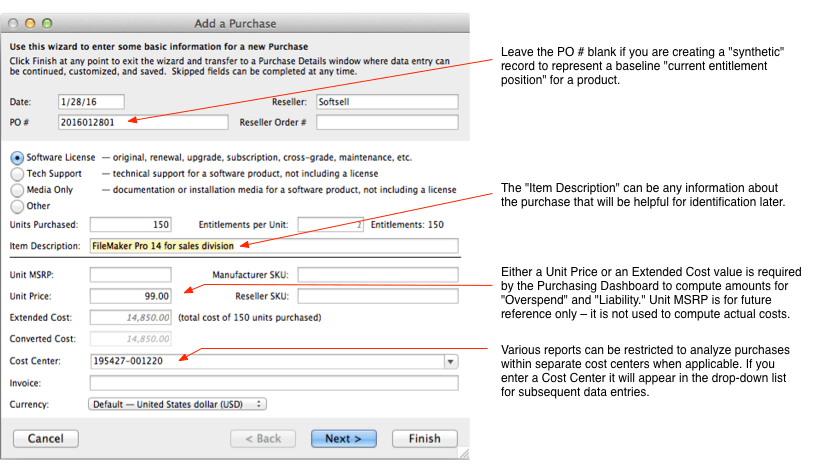The image size is (816, 471).
Task: Choose the Tech Support radio option
Action: tap(17, 174)
